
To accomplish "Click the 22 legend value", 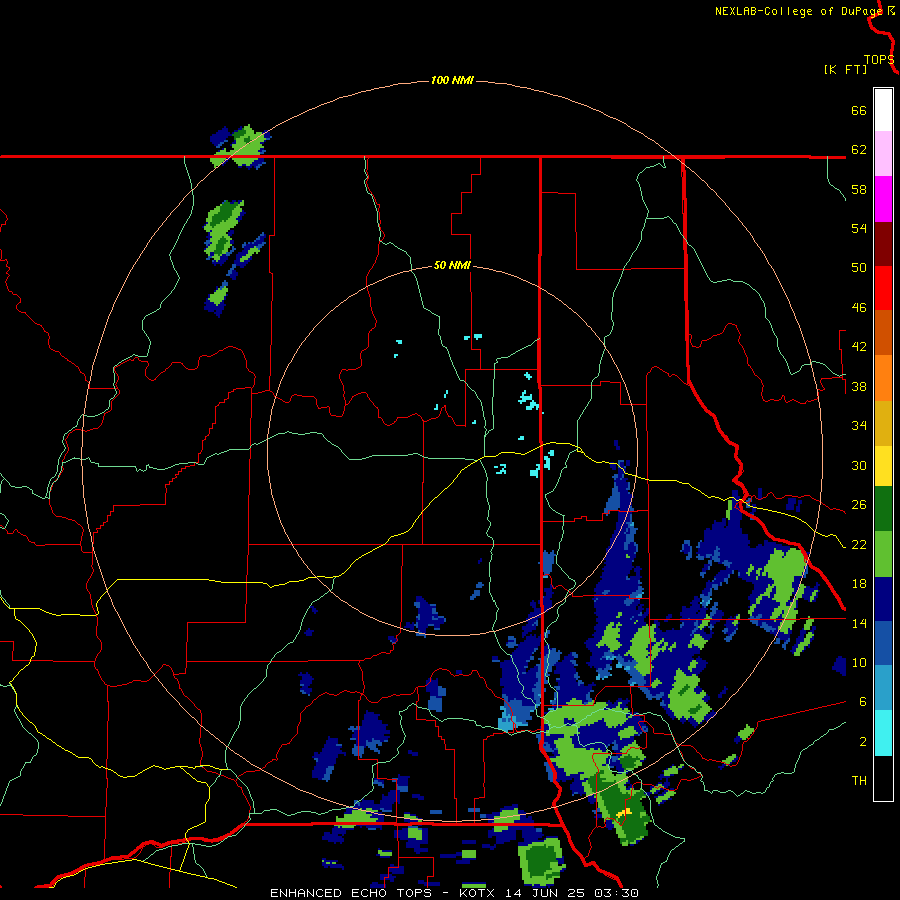I will pyautogui.click(x=859, y=544).
